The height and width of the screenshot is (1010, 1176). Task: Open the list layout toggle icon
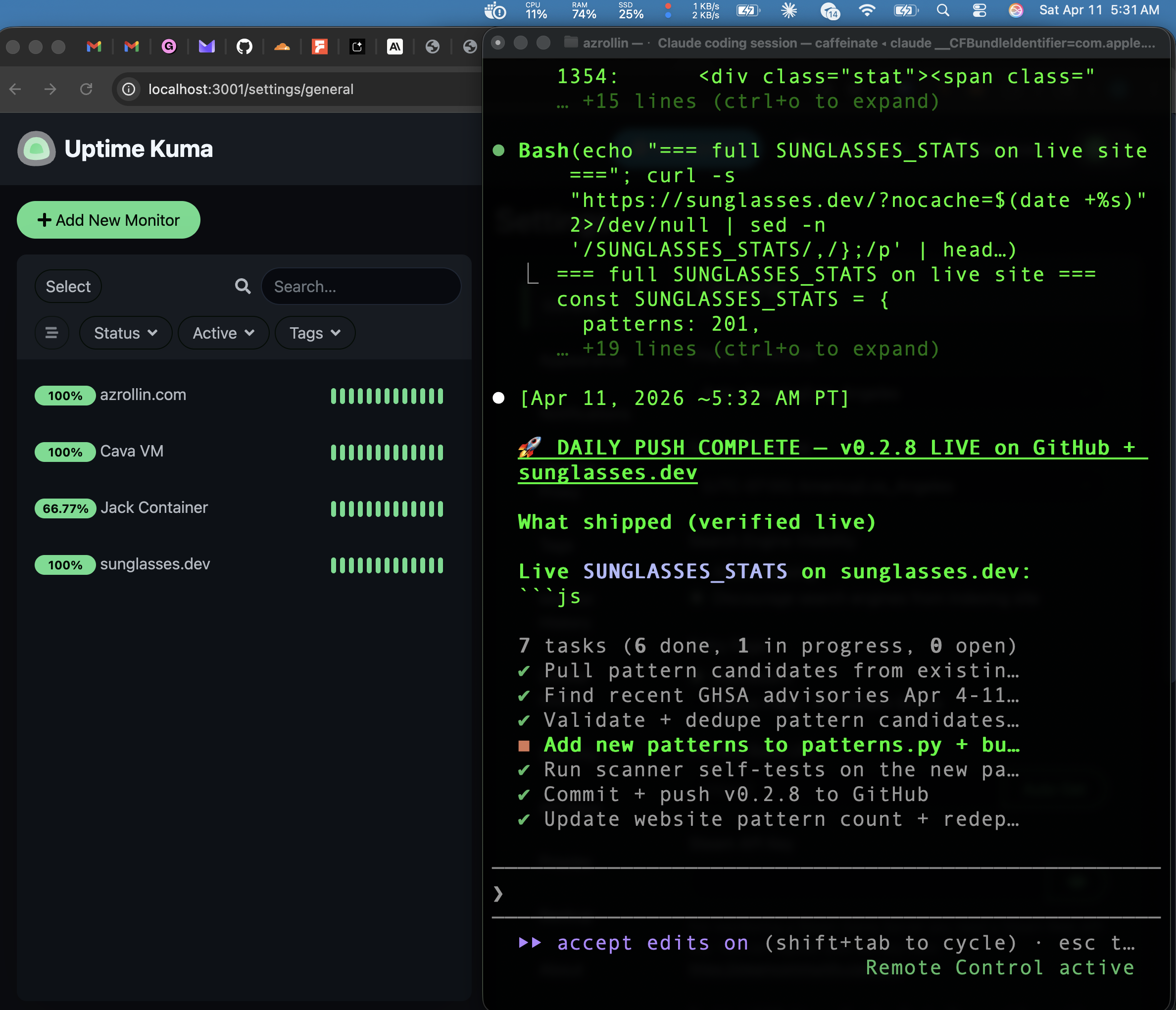[51, 333]
